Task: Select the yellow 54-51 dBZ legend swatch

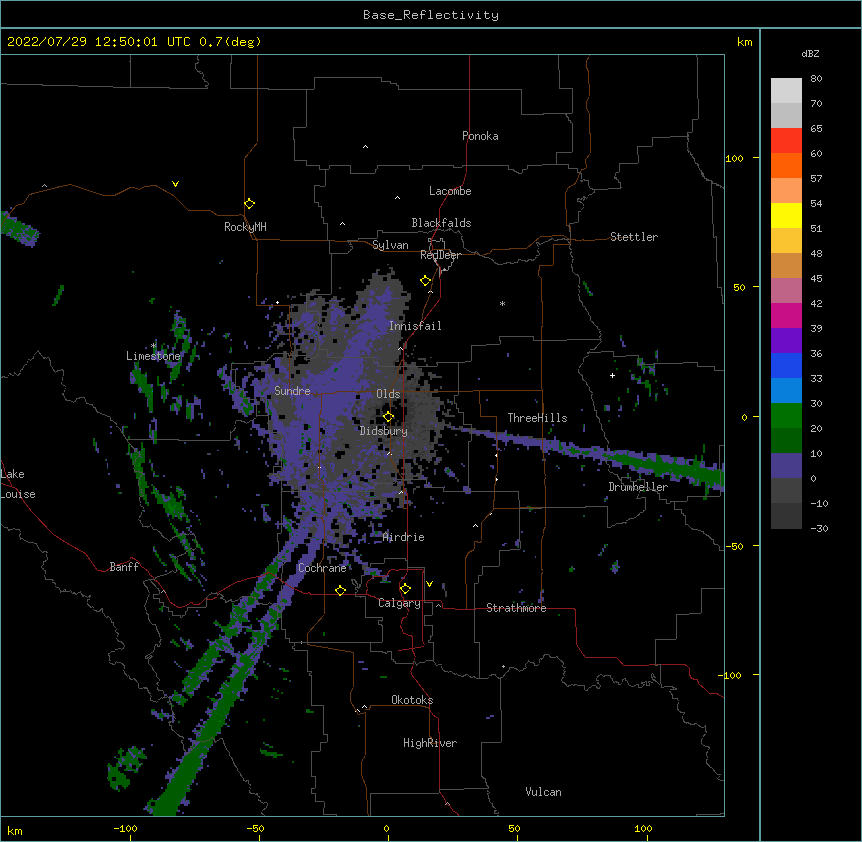Action: pyautogui.click(x=786, y=215)
